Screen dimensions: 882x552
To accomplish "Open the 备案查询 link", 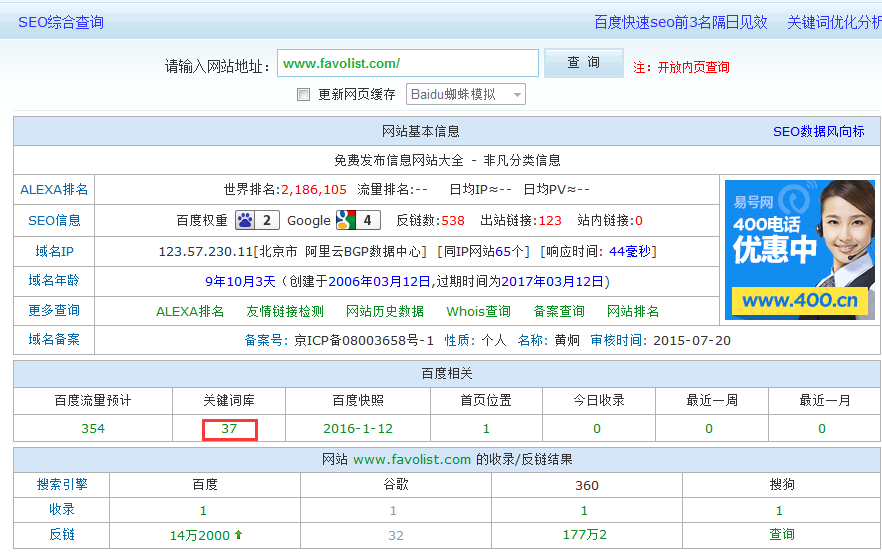I will point(559,311).
